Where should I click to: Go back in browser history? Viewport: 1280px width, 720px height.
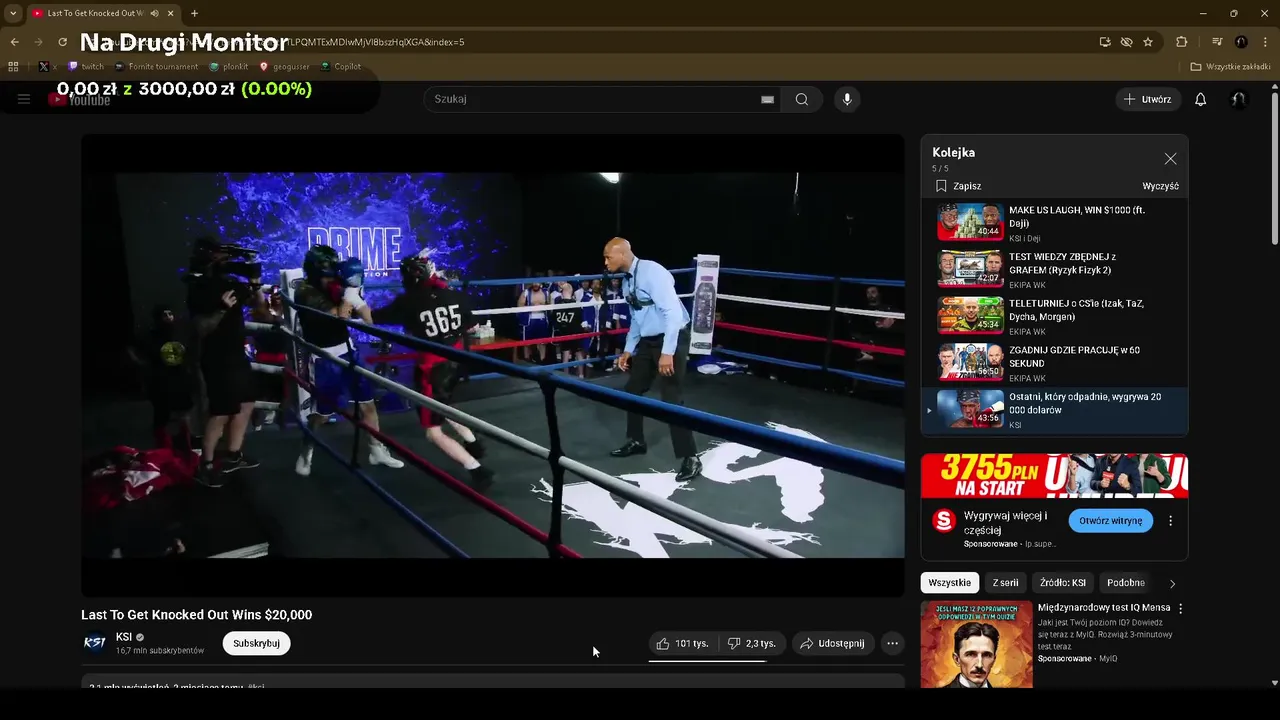[14, 42]
